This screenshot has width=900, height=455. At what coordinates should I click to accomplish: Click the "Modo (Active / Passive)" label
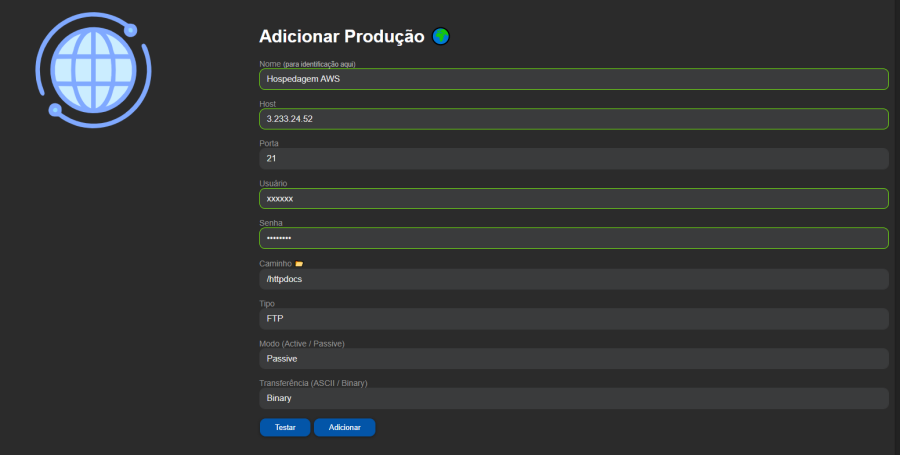coord(302,343)
